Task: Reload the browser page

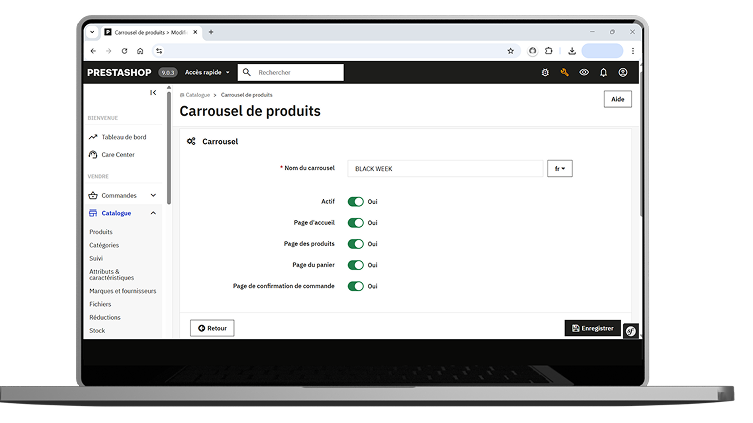Action: pos(124,51)
